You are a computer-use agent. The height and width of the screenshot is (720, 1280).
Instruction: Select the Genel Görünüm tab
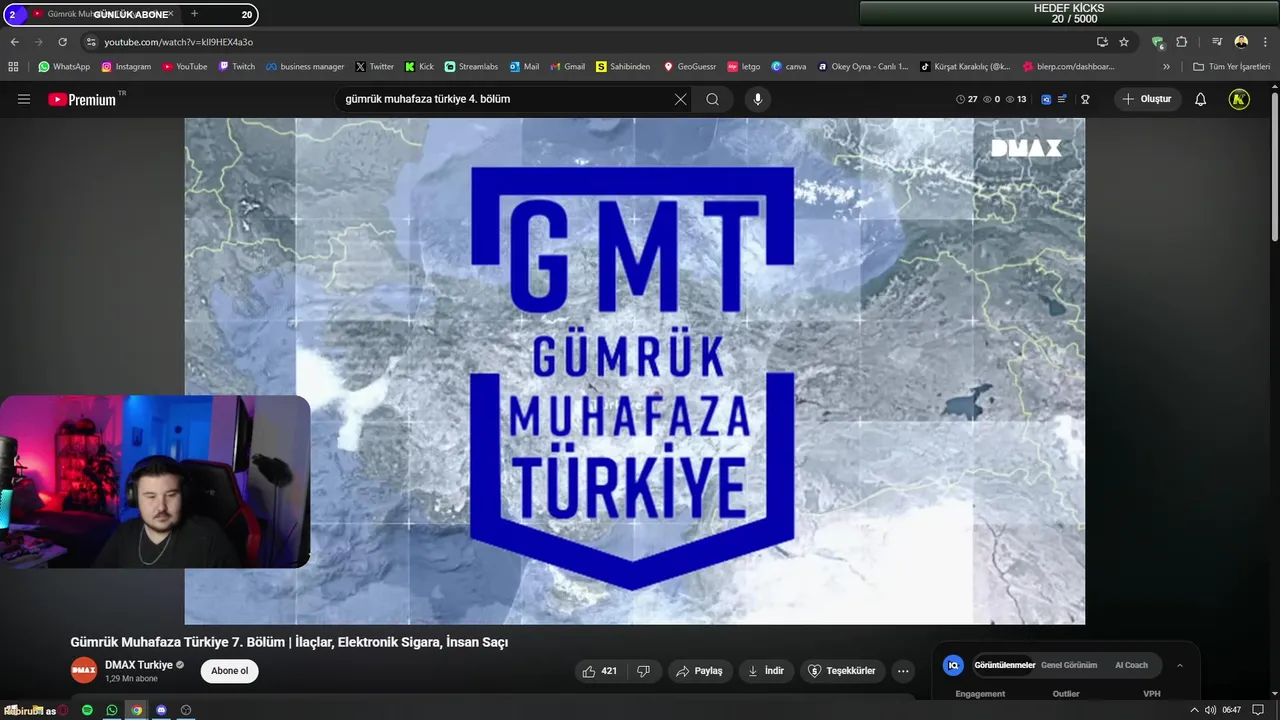click(1069, 665)
